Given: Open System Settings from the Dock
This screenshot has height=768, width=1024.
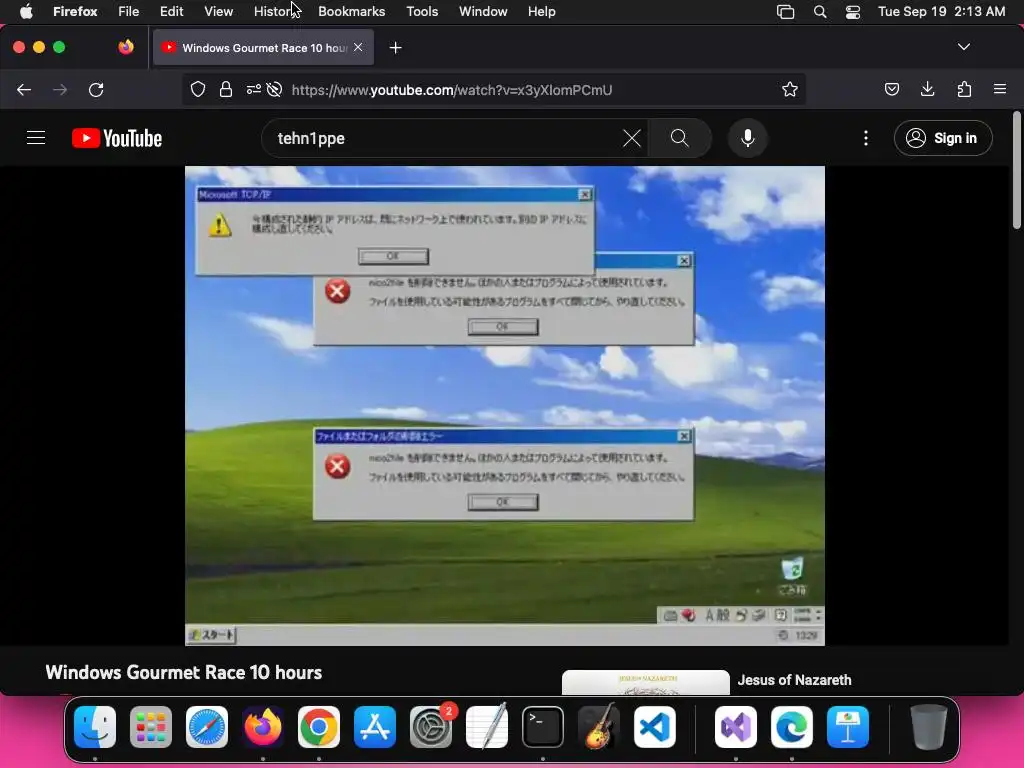Looking at the screenshot, I should [431, 726].
